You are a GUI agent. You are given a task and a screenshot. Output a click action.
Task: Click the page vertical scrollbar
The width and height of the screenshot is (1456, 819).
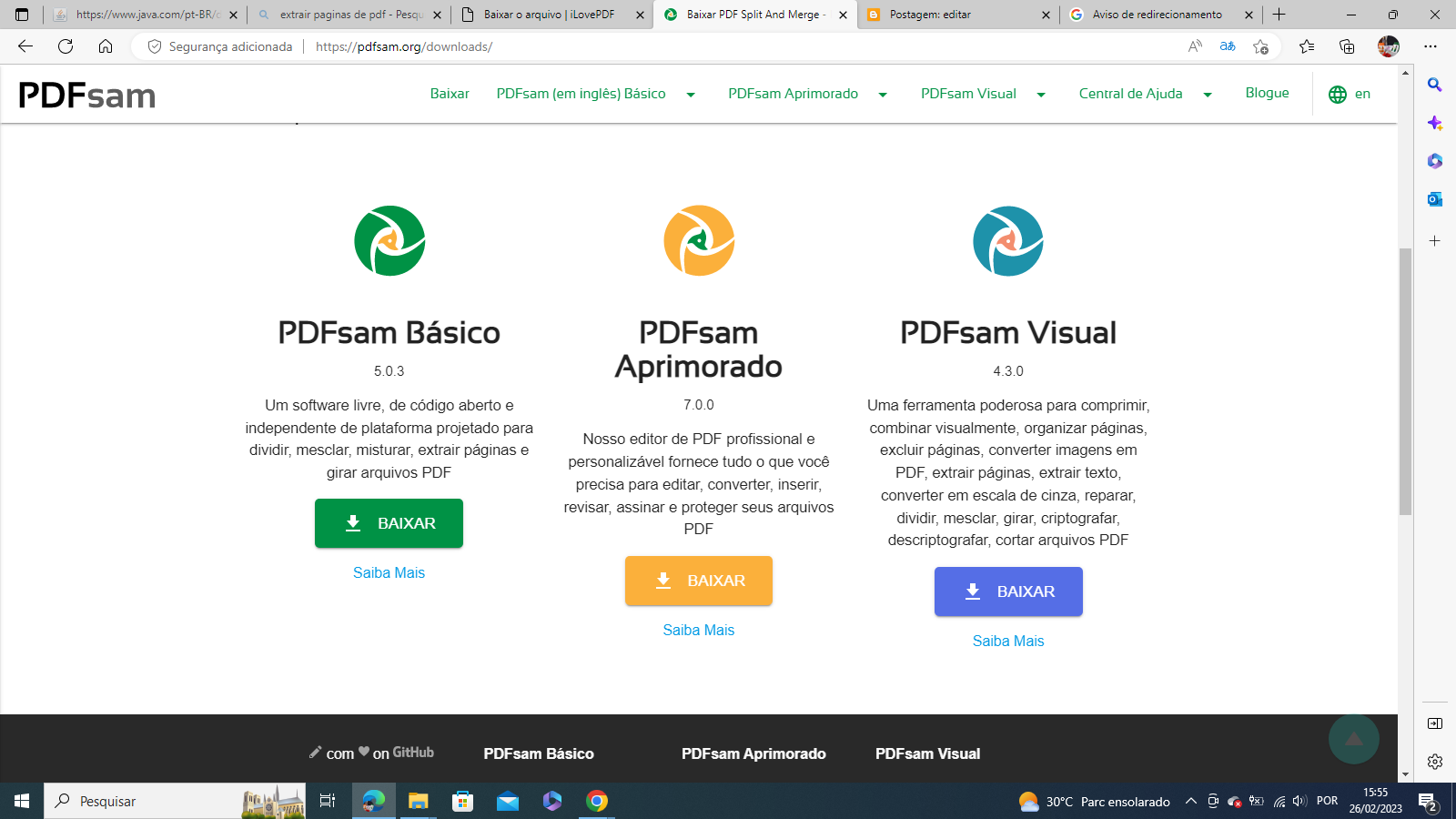(x=1406, y=380)
